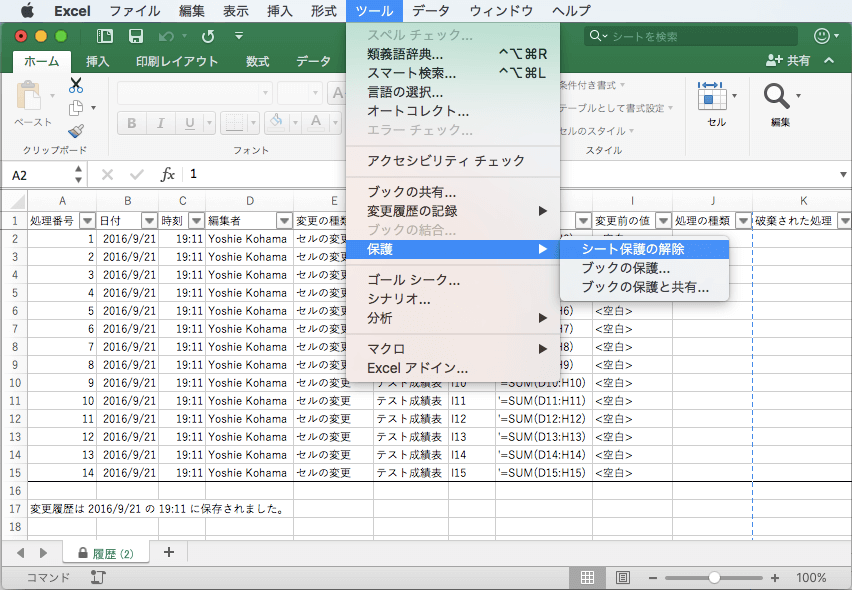Click the zoom in plus button

[775, 578]
